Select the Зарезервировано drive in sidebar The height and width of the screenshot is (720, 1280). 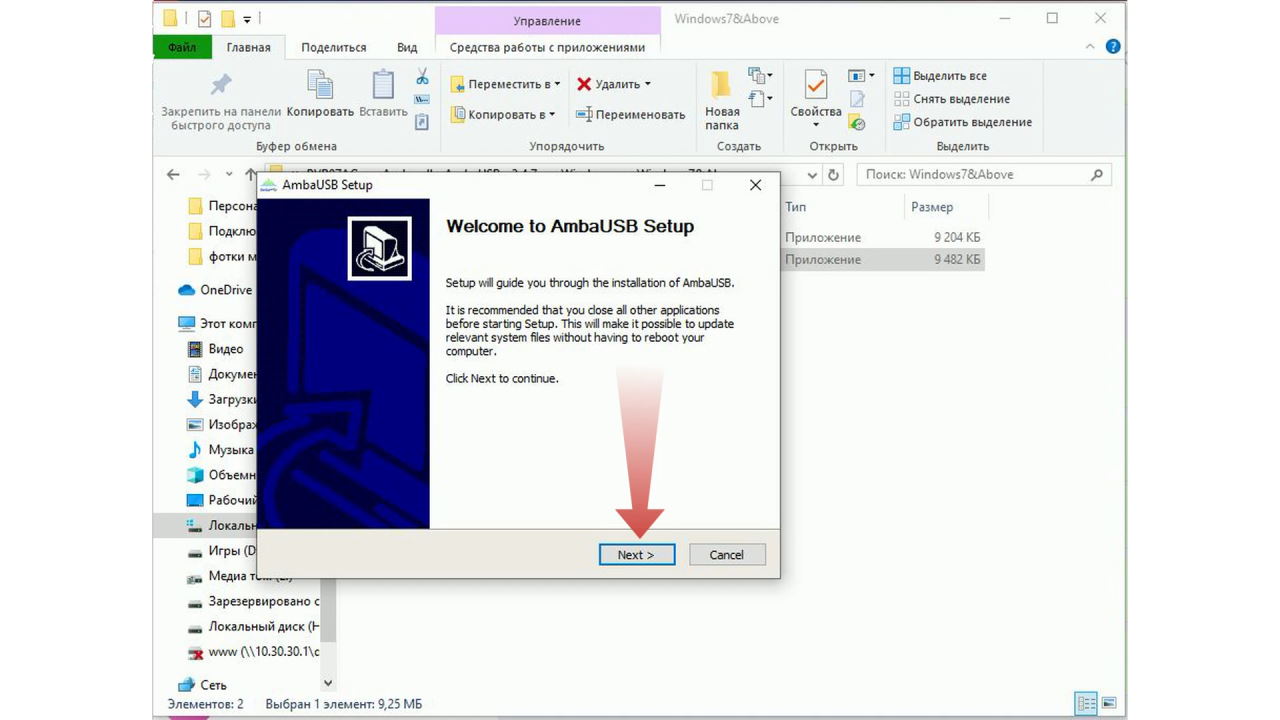click(x=253, y=602)
